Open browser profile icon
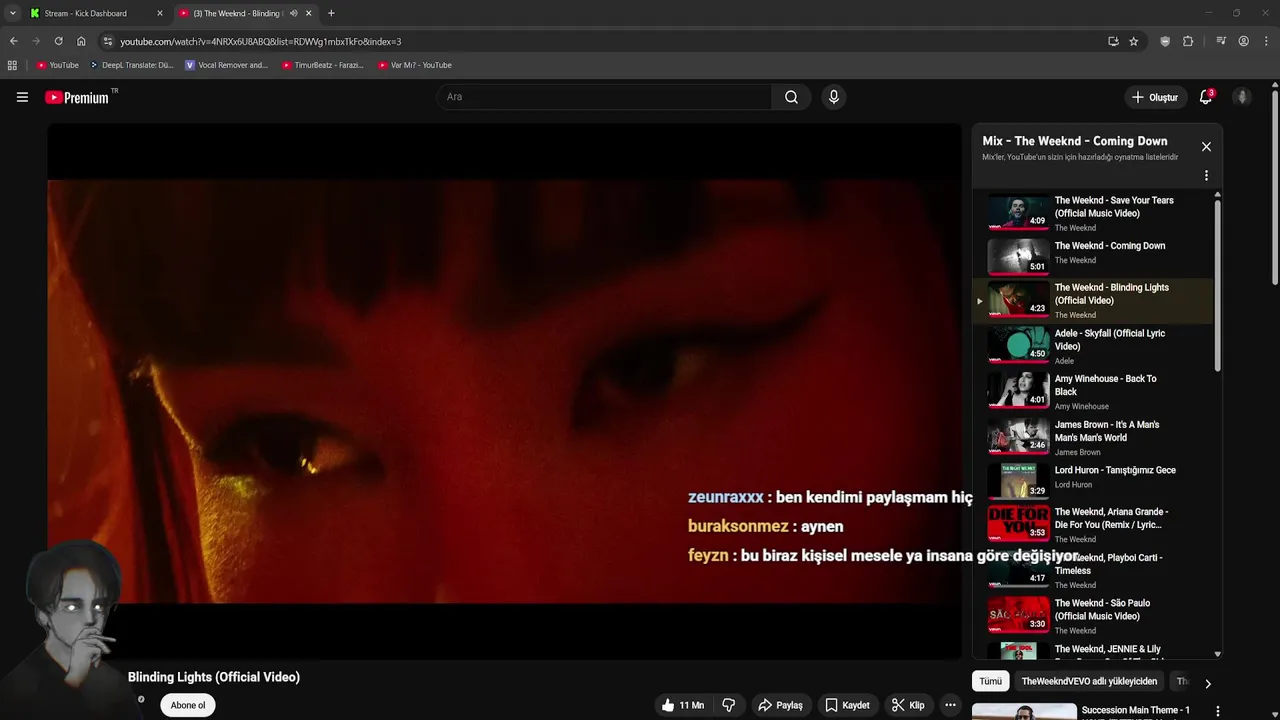This screenshot has height=720, width=1280. tap(1243, 41)
